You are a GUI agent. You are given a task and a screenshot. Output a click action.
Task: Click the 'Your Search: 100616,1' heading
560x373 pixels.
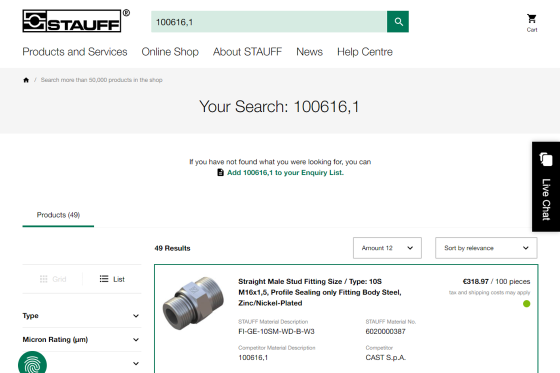pos(279,107)
